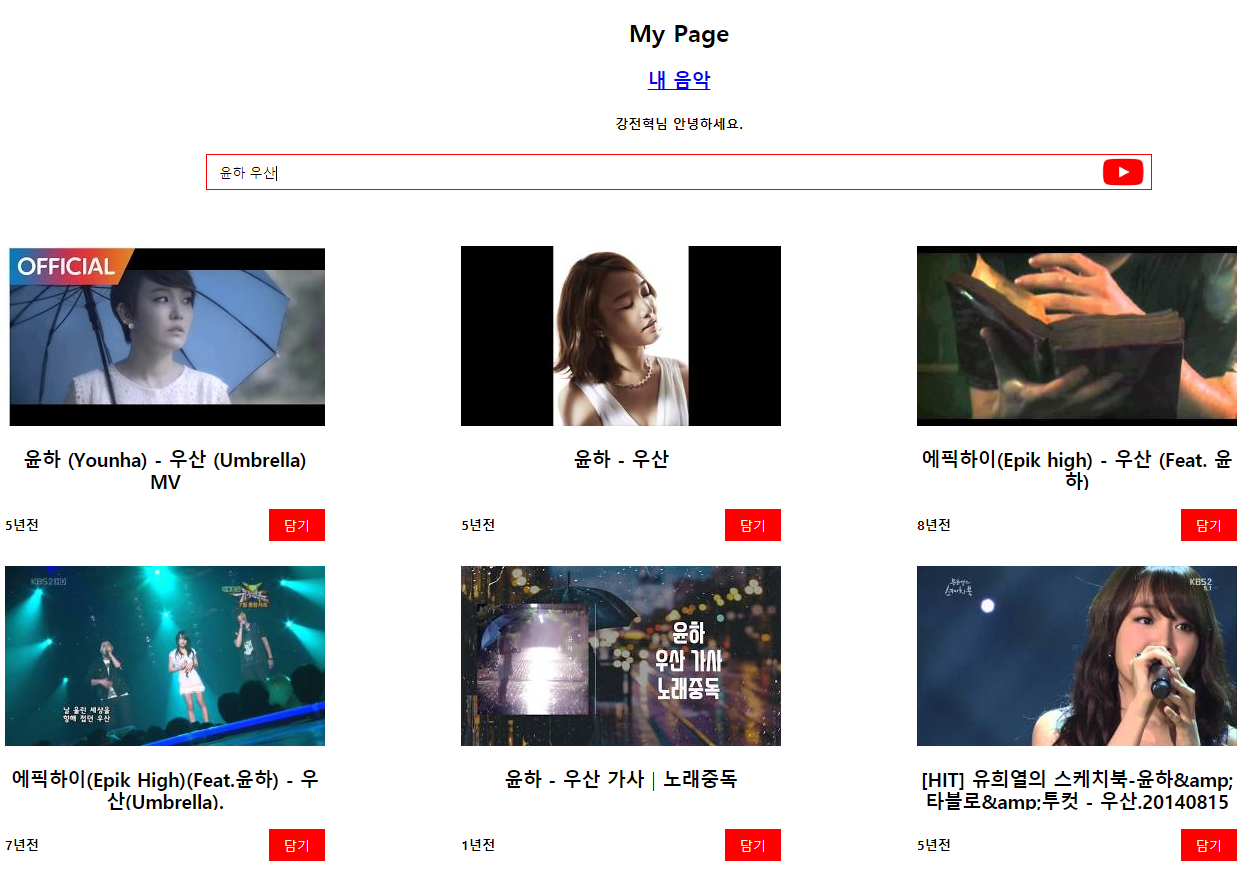The width and height of the screenshot is (1259, 869).
Task: Open the 스케치북 singer with microphone thumbnail
Action: [1077, 656]
